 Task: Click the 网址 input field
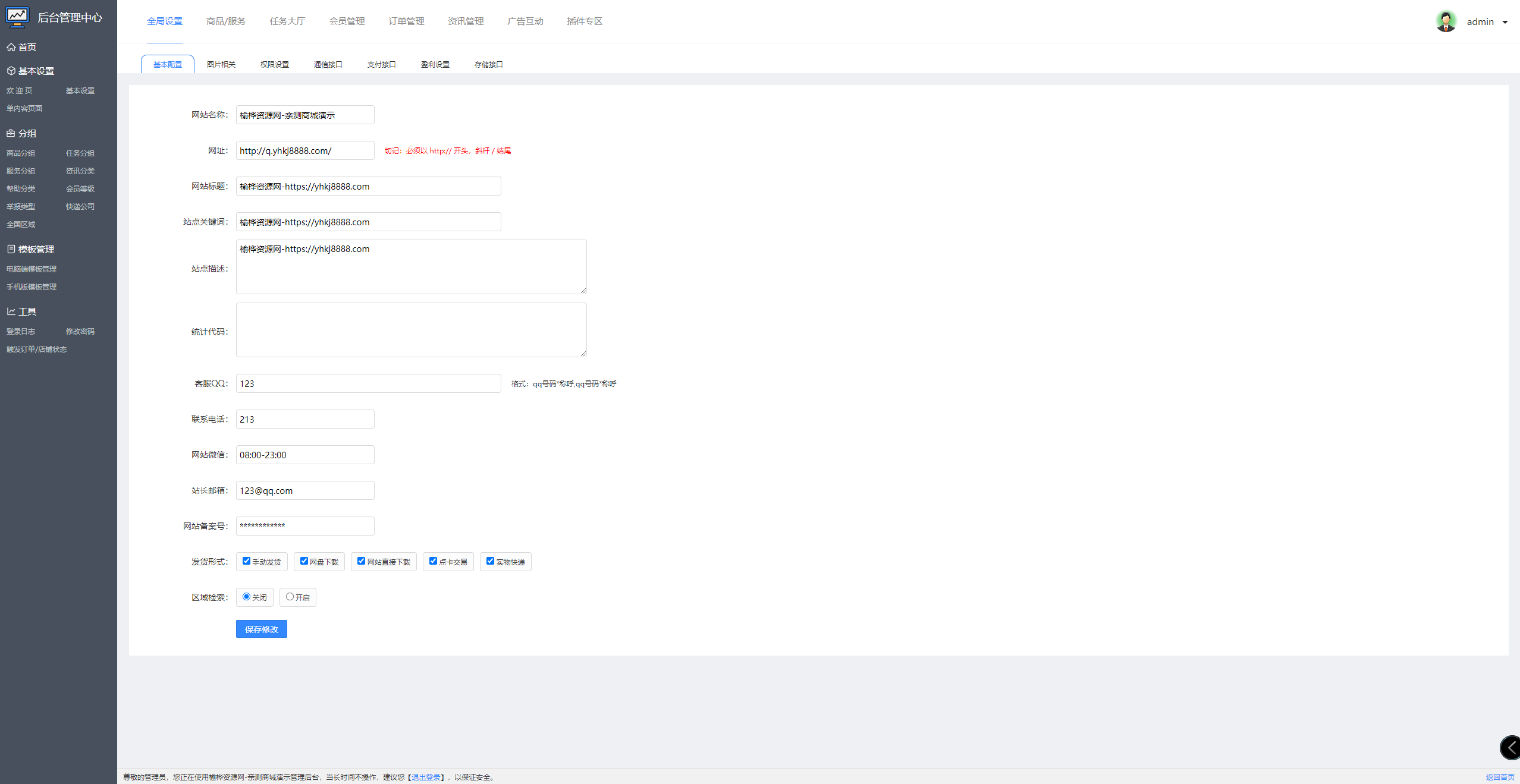click(305, 150)
